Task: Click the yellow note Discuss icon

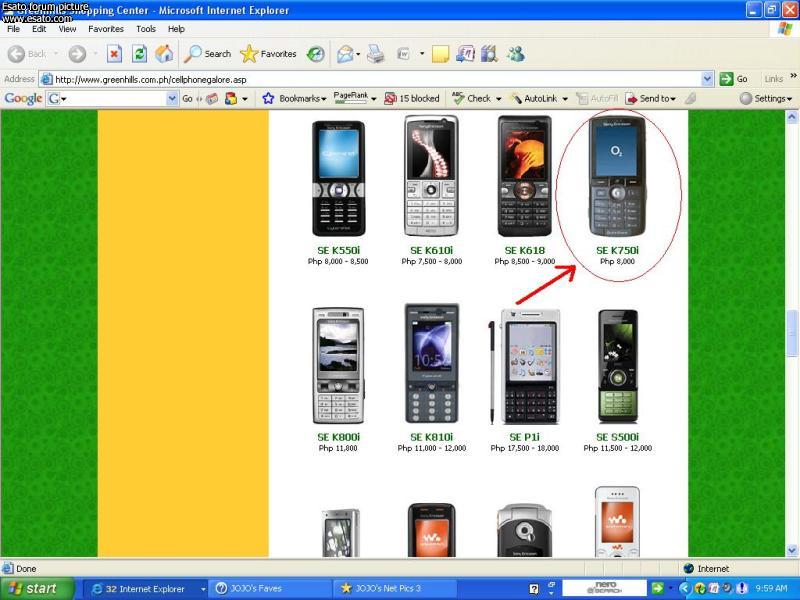Action: click(x=440, y=54)
